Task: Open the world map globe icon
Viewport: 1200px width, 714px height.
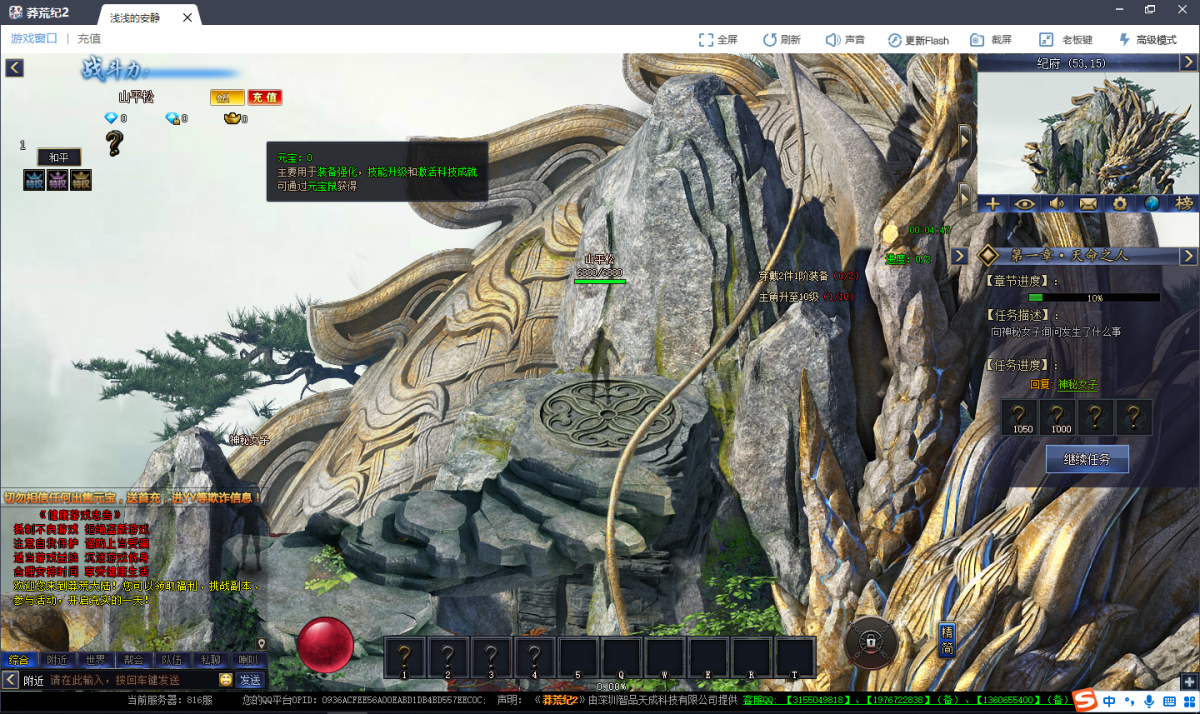Action: click(x=1152, y=203)
